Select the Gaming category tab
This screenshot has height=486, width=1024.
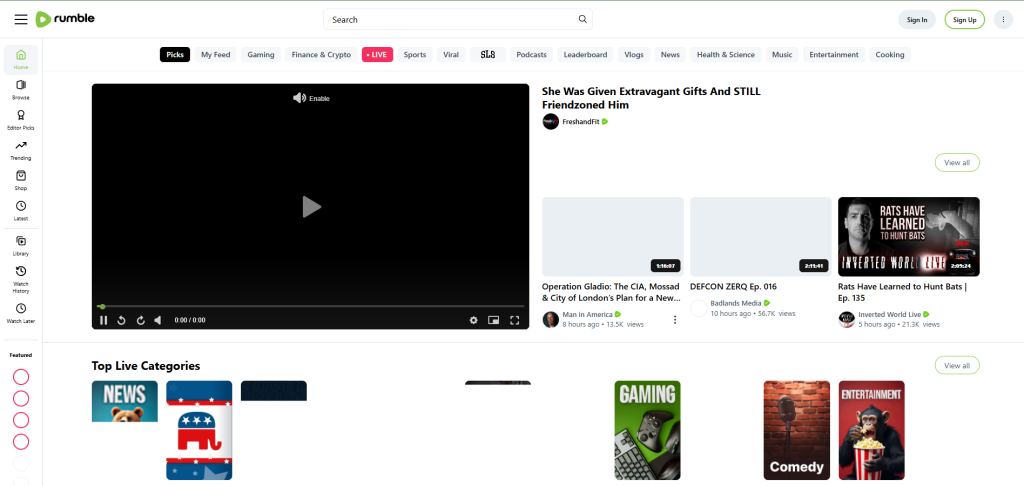(261, 55)
